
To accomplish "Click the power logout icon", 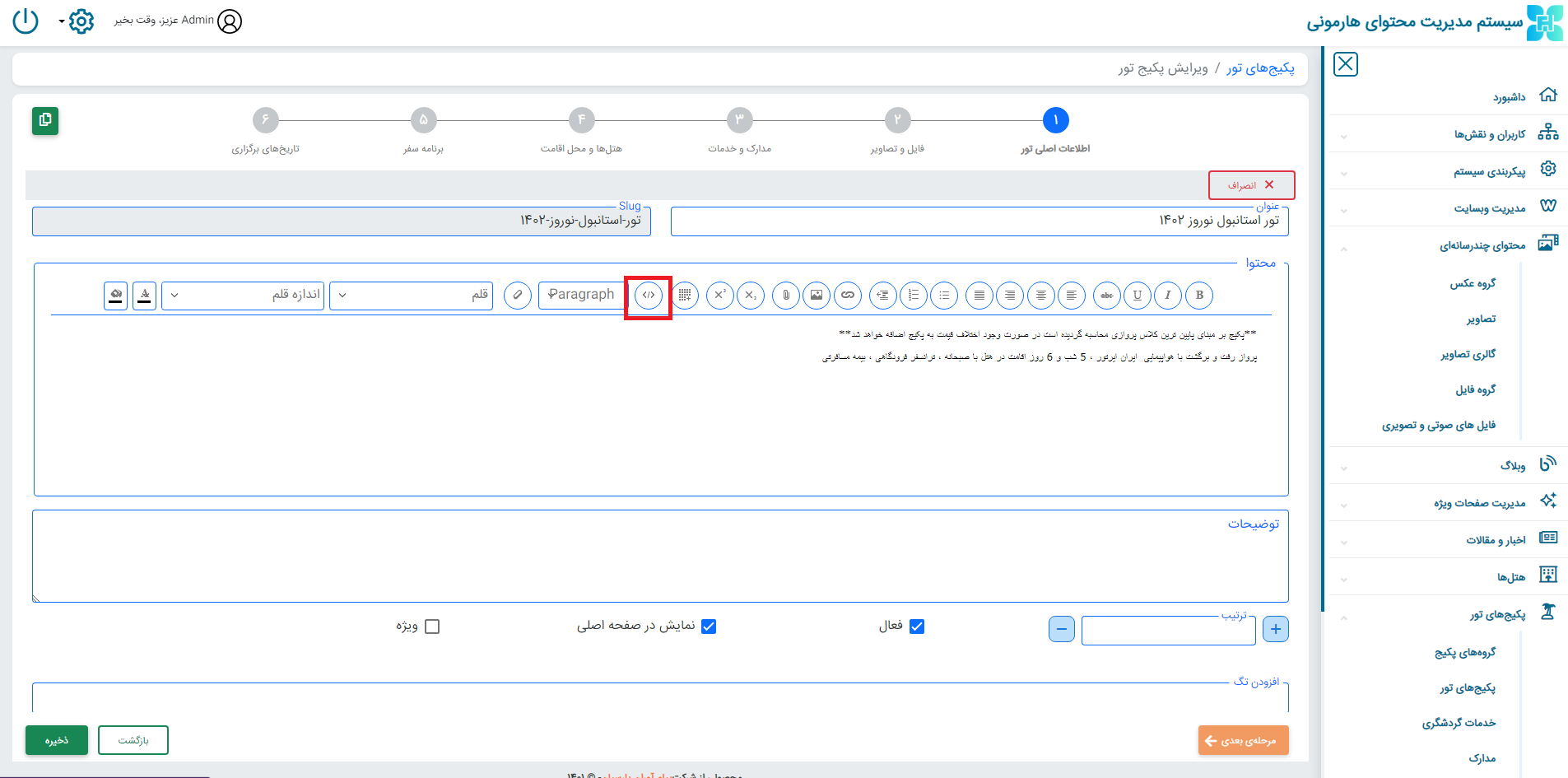I will pyautogui.click(x=26, y=21).
